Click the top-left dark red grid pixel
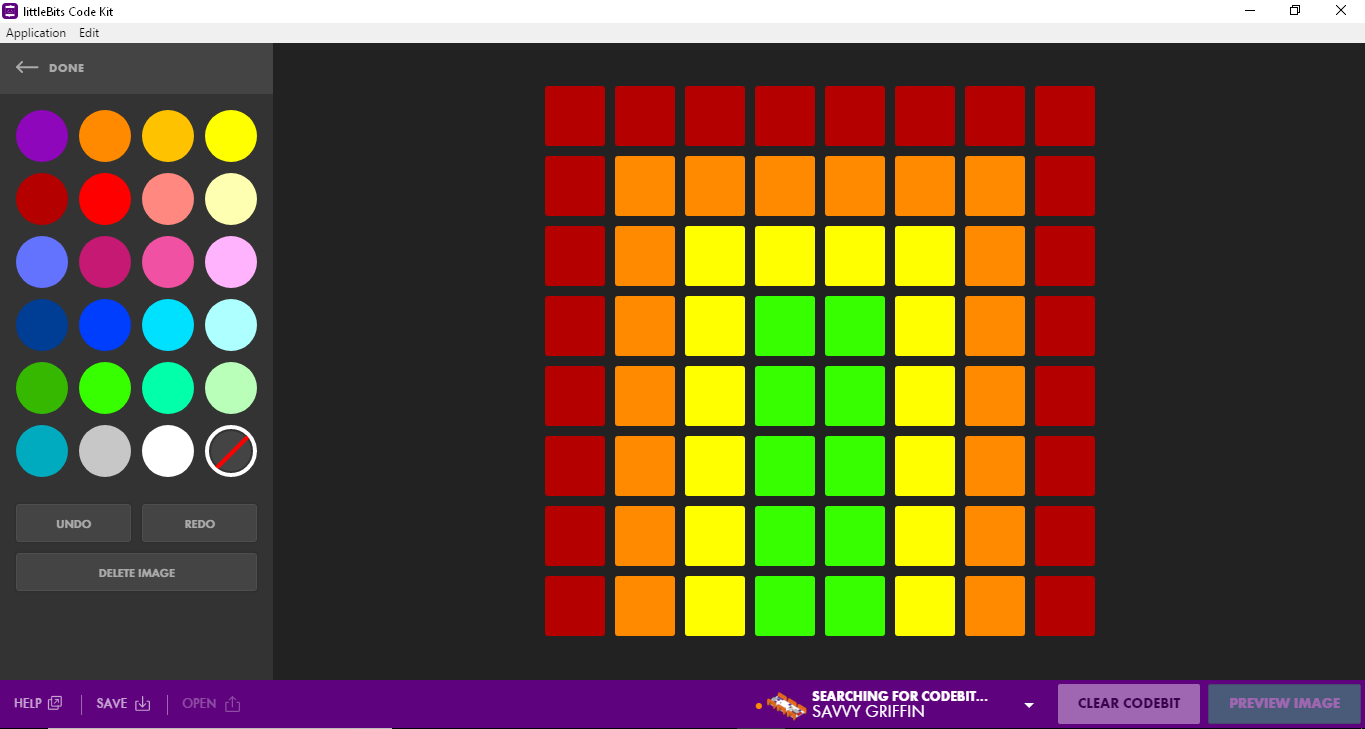 (575, 116)
